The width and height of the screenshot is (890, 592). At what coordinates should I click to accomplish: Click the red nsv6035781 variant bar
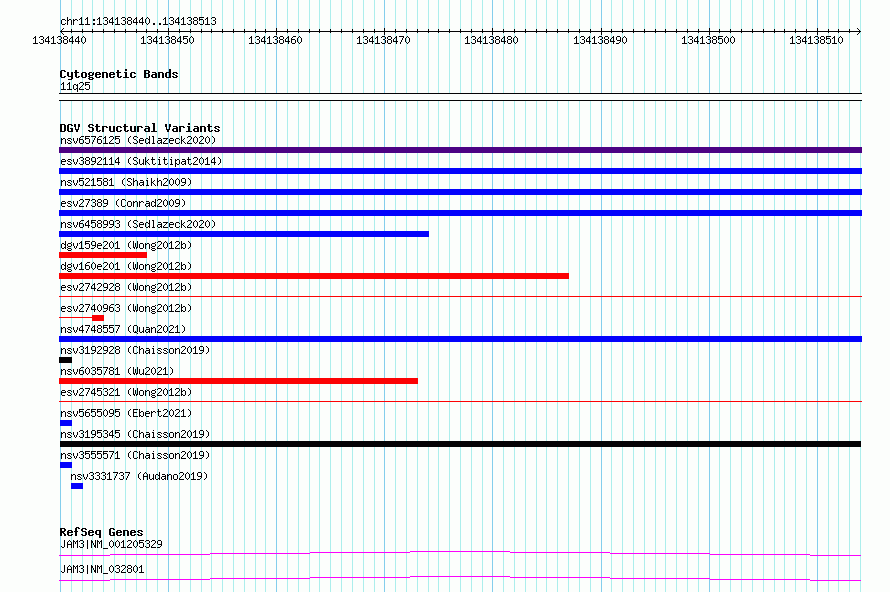coord(238,381)
